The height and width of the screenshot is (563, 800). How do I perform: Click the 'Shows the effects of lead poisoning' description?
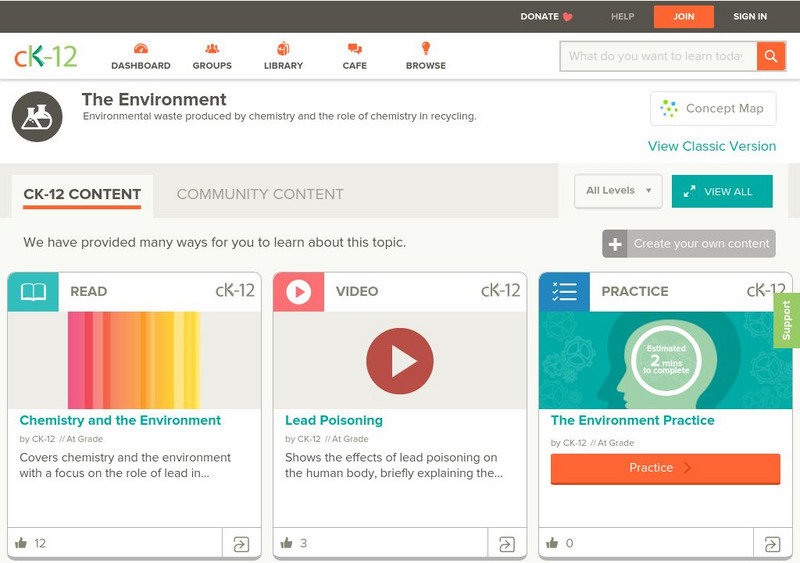(x=394, y=466)
